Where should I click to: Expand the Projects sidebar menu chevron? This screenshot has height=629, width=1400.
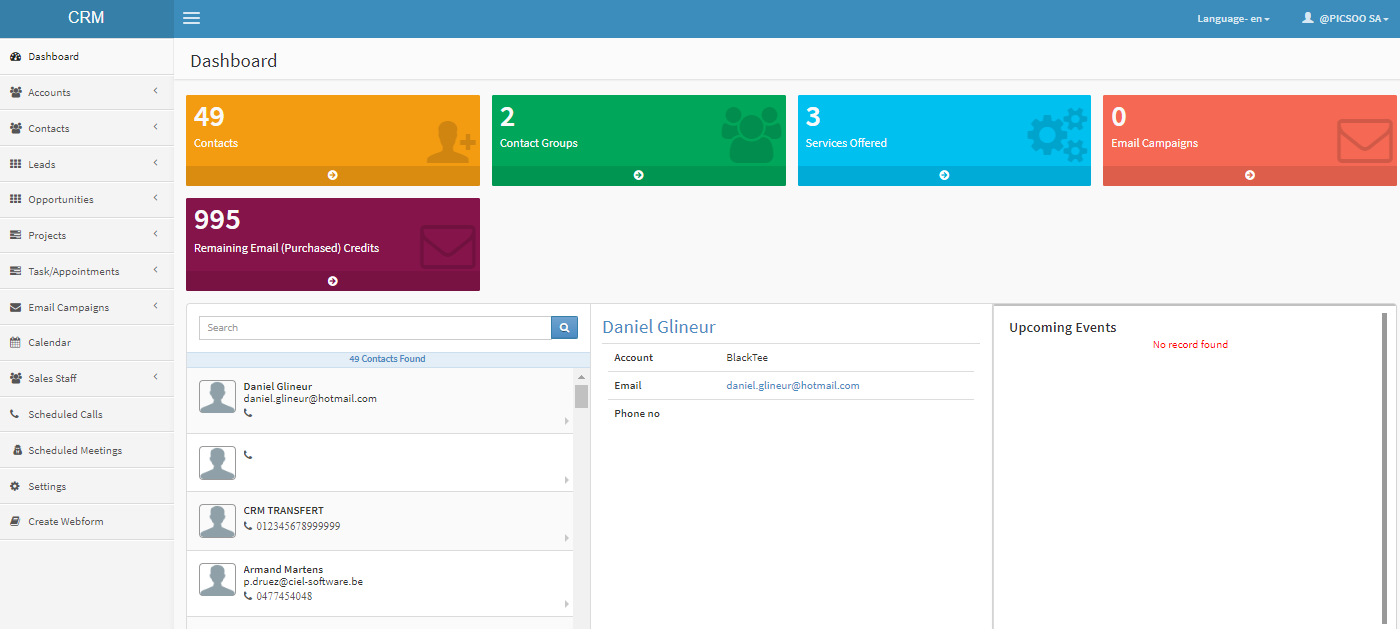pos(156,234)
